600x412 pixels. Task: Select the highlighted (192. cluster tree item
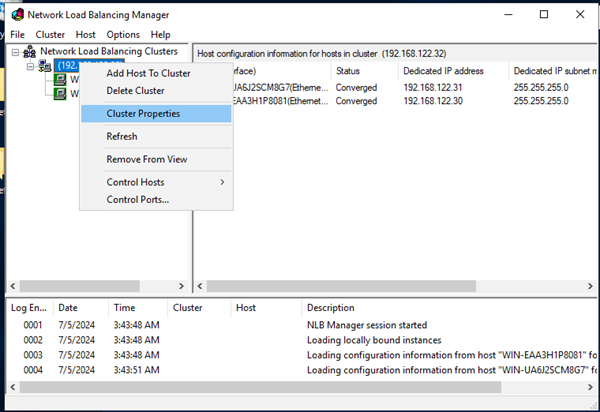pyautogui.click(x=67, y=66)
